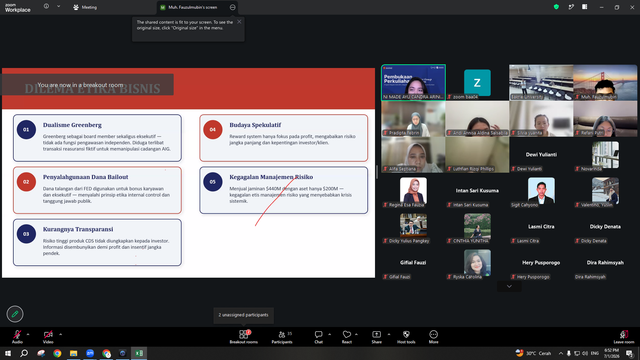Open screen share options circle icon
Image resolution: width=640 pixels, height=360 pixels.
coord(233,7)
